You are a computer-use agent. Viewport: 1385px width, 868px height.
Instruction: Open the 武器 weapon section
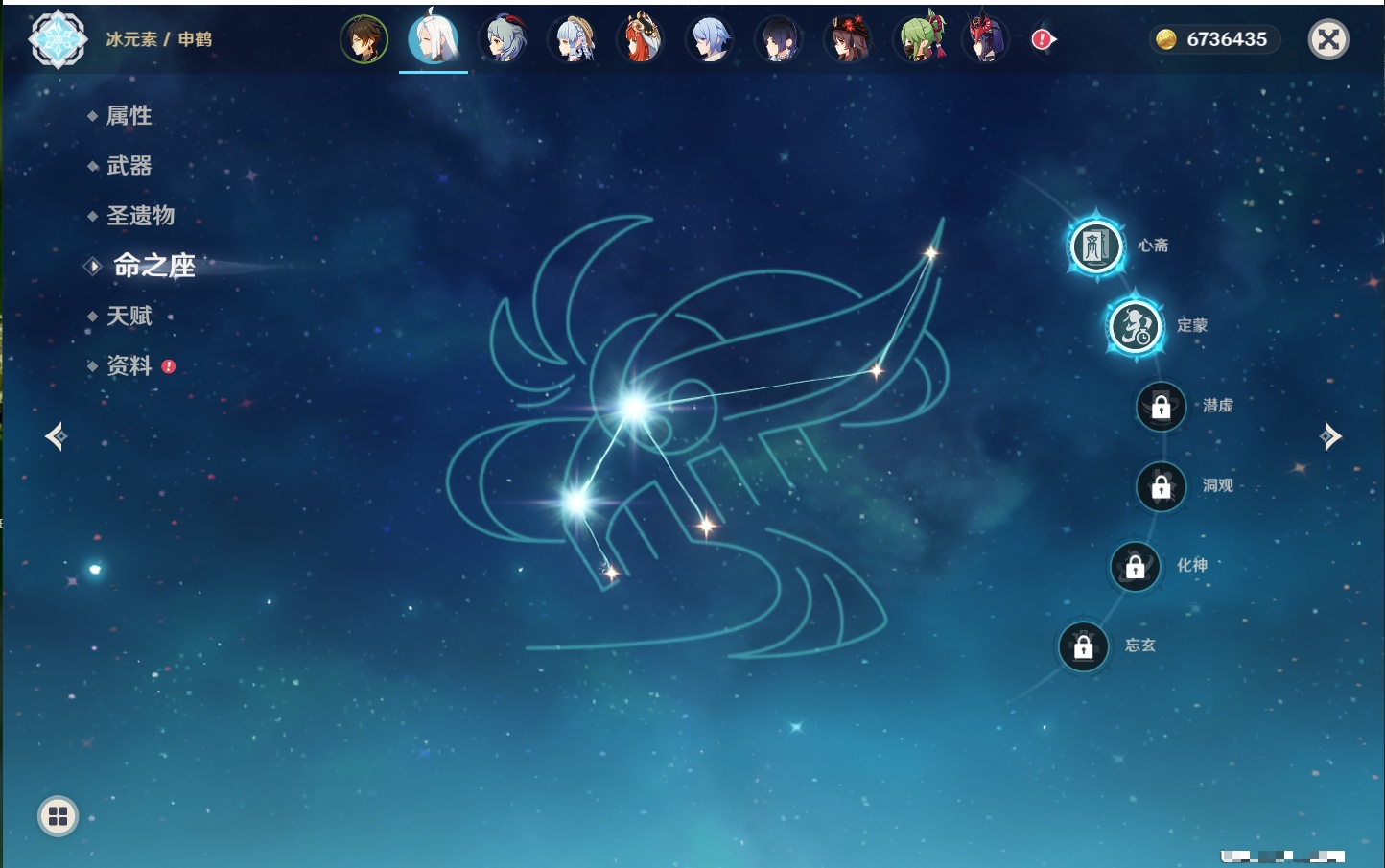pos(129,166)
